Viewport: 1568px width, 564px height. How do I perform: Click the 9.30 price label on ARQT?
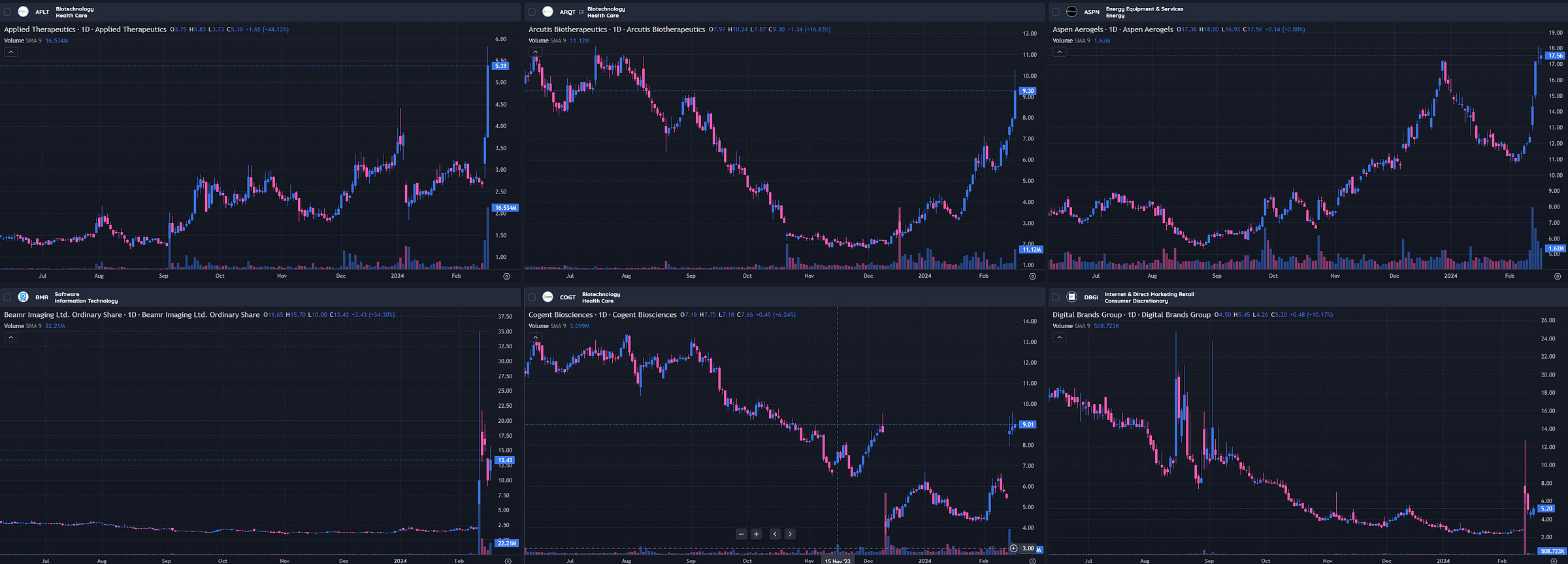pos(1028,91)
